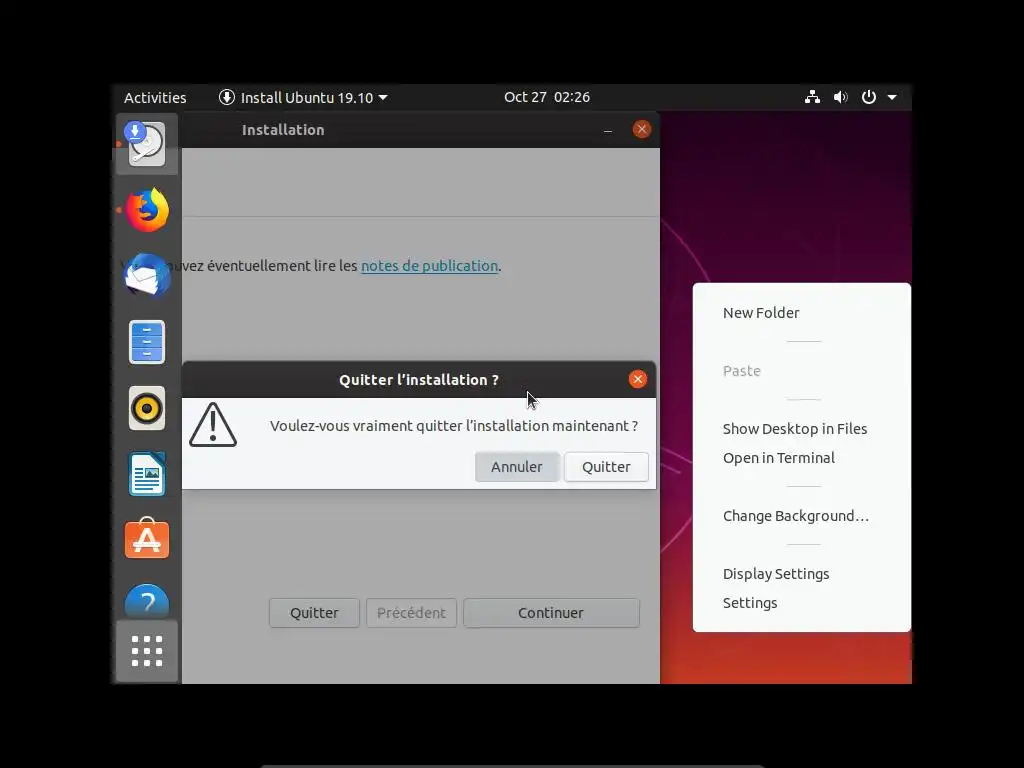Open the clock showing Oct 27 02:26
This screenshot has height=768, width=1024.
(547, 97)
